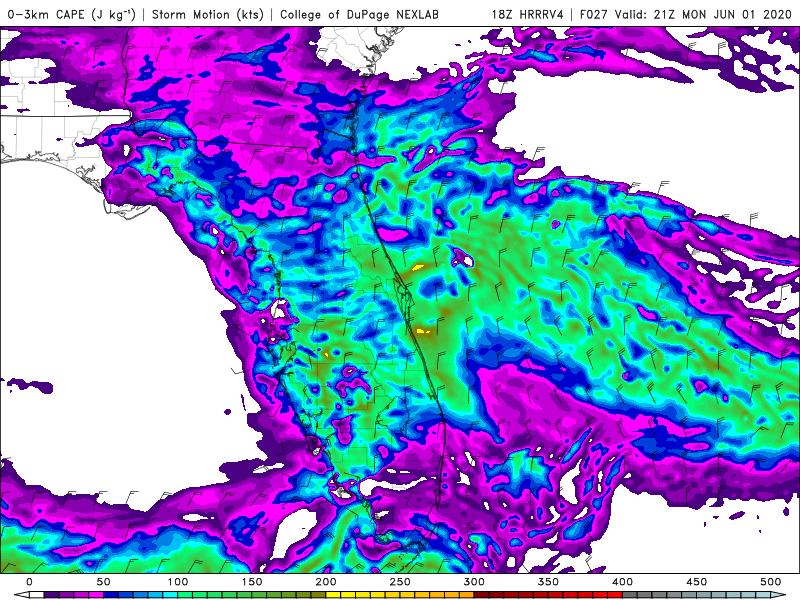Click the '150' label on the color scale

point(252,582)
